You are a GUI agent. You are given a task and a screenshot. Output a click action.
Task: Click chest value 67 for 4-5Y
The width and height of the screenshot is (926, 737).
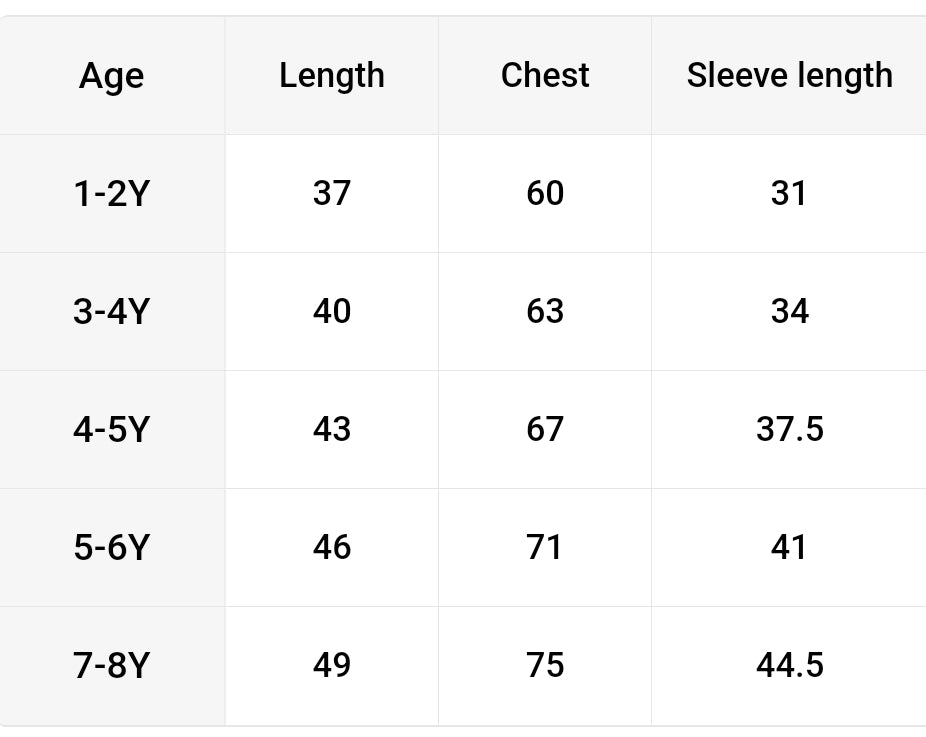click(x=545, y=429)
